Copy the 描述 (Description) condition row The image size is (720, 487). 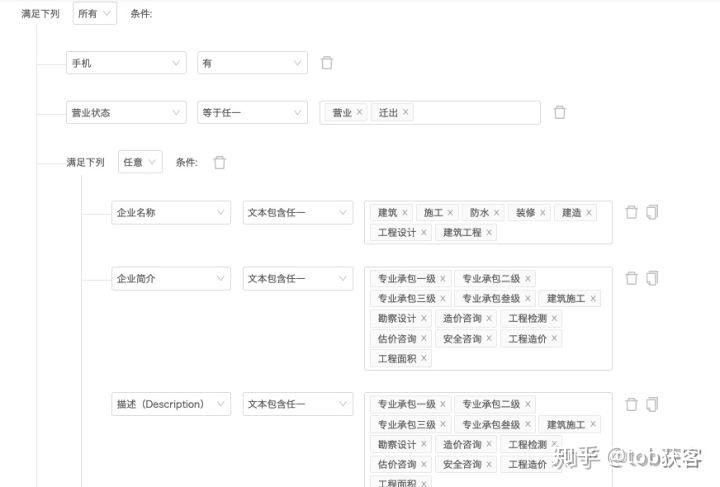(652, 404)
